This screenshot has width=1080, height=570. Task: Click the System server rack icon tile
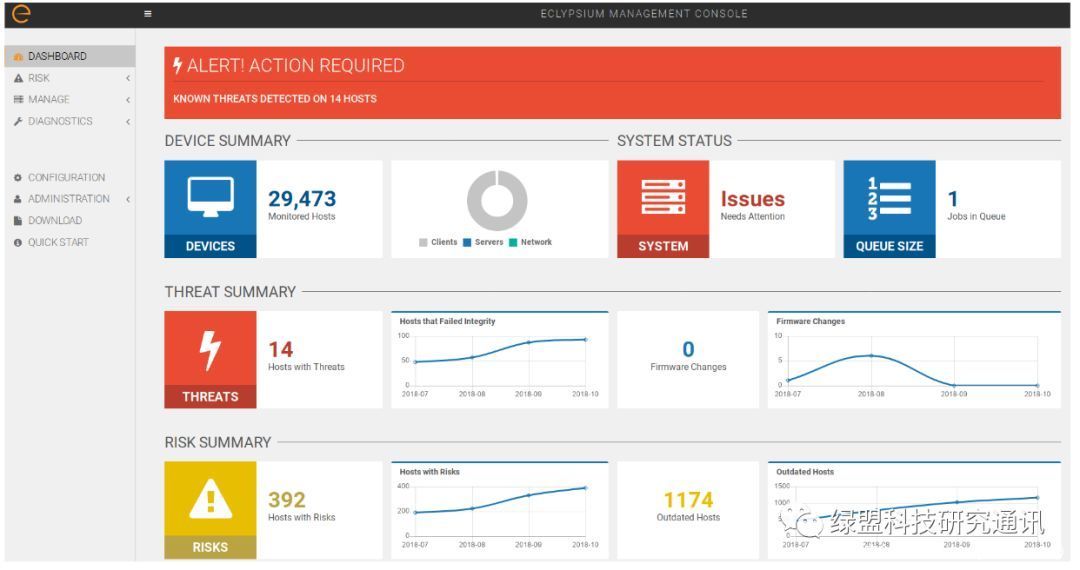point(662,209)
